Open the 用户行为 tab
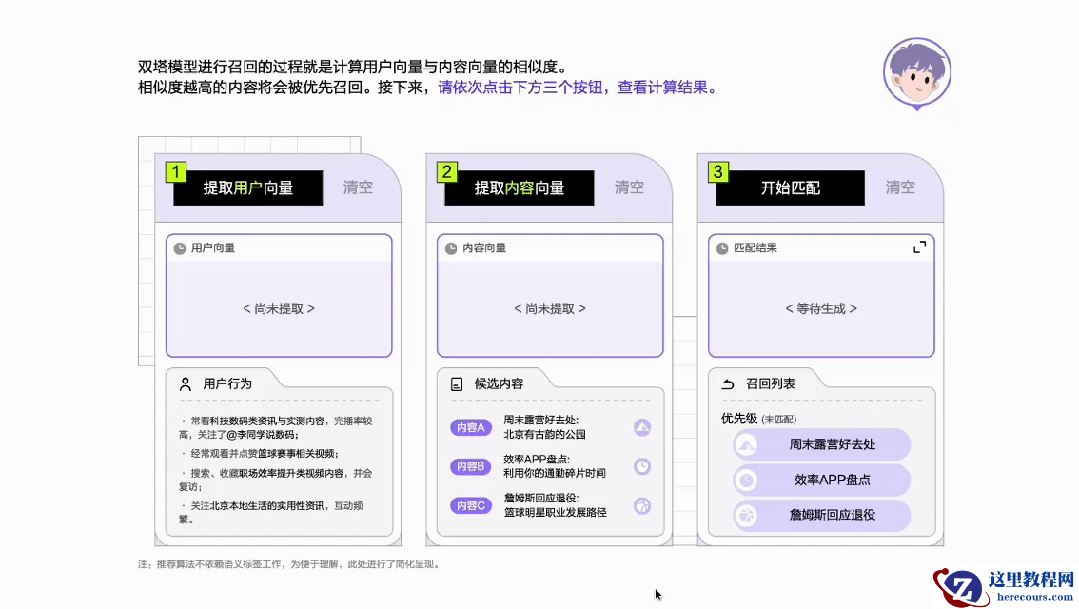 point(227,383)
